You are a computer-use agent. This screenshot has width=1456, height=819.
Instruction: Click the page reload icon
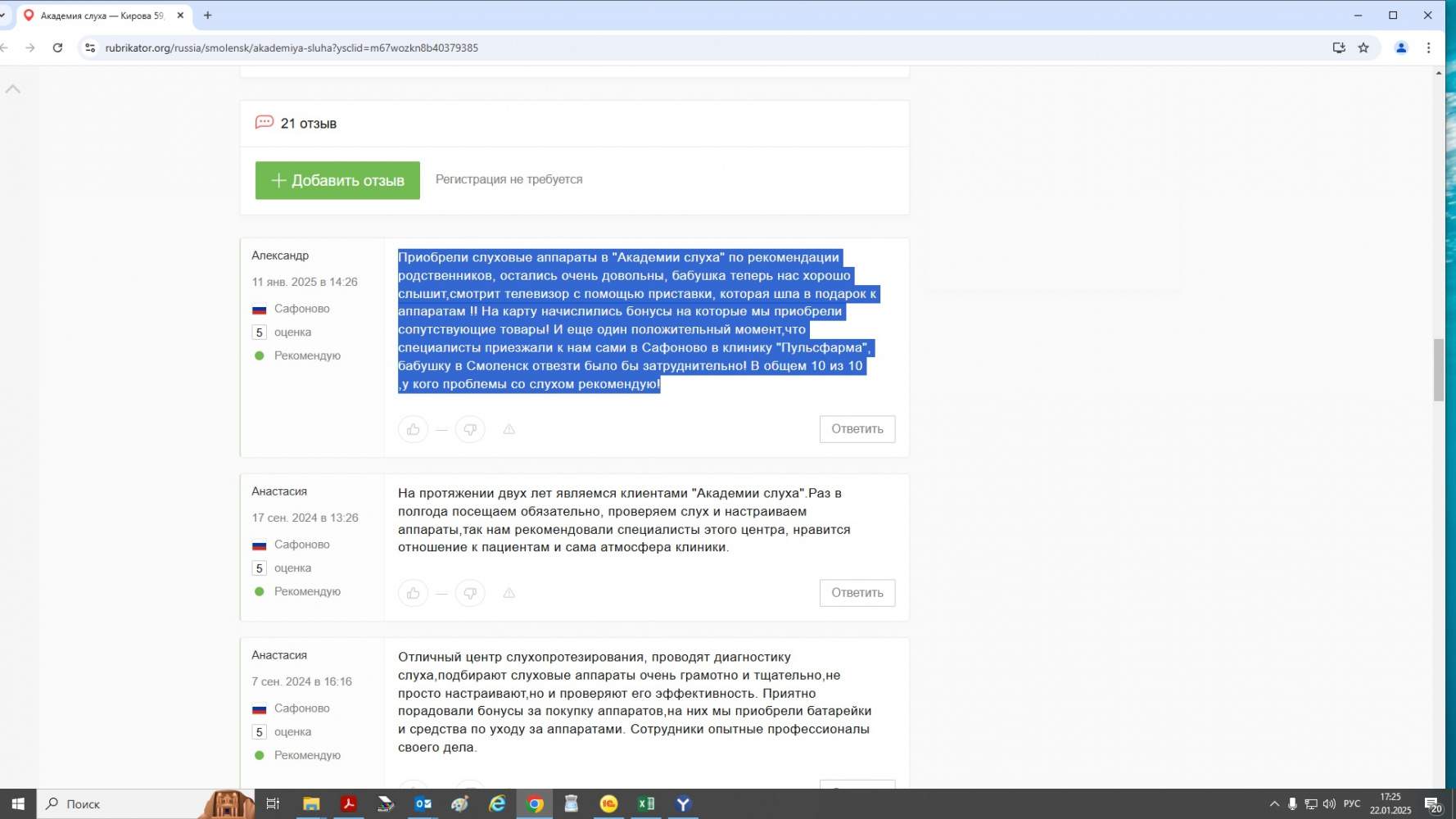57,48
